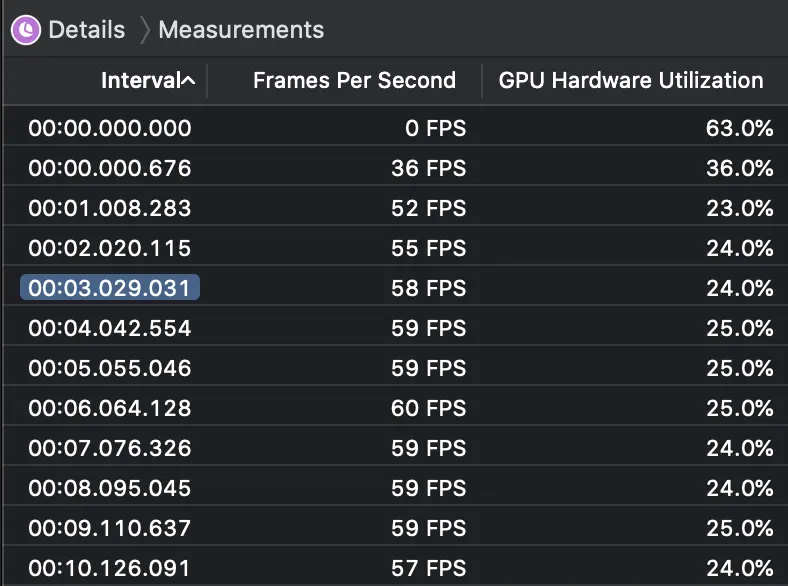Select the 00:00.000.000 interval row
This screenshot has width=788, height=586.
click(x=110, y=128)
